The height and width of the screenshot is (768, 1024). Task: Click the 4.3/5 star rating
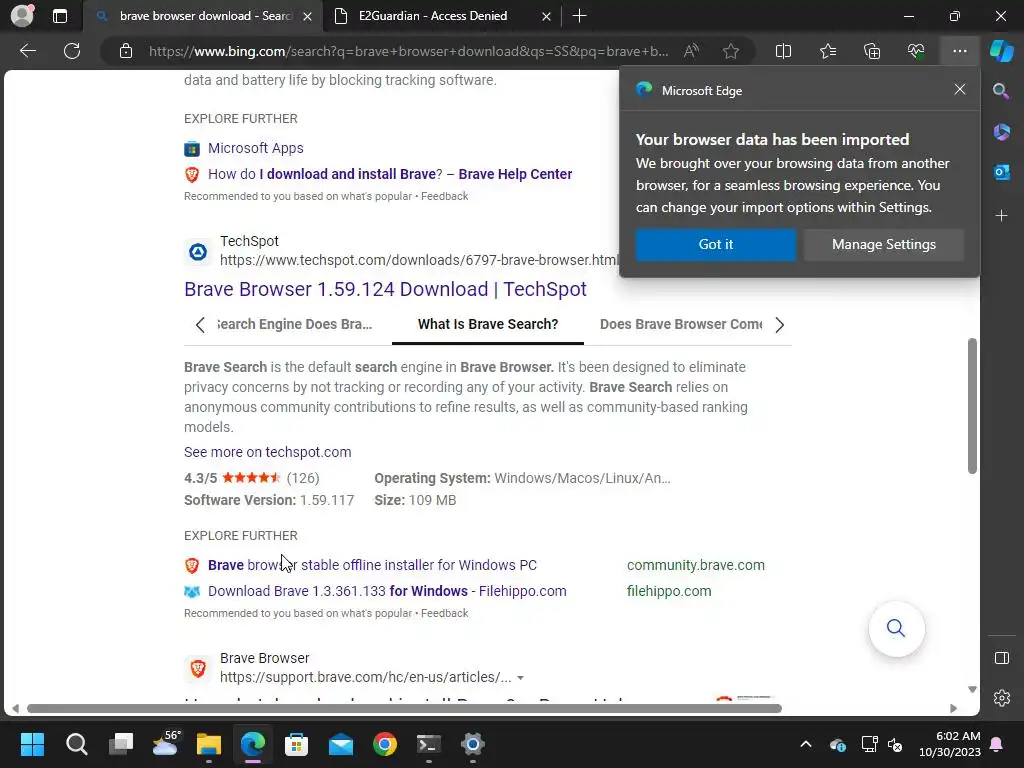[x=251, y=477]
